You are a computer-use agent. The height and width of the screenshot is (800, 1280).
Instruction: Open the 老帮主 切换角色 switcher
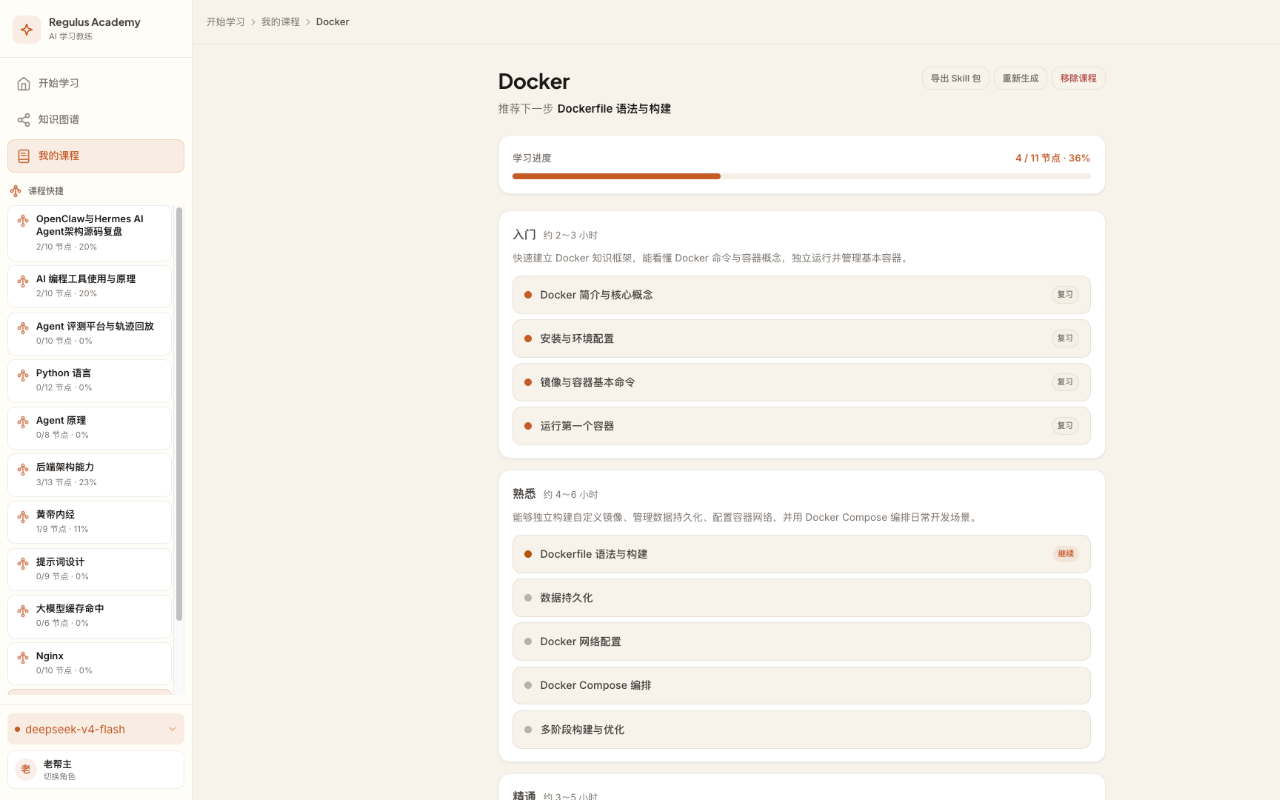point(96,769)
